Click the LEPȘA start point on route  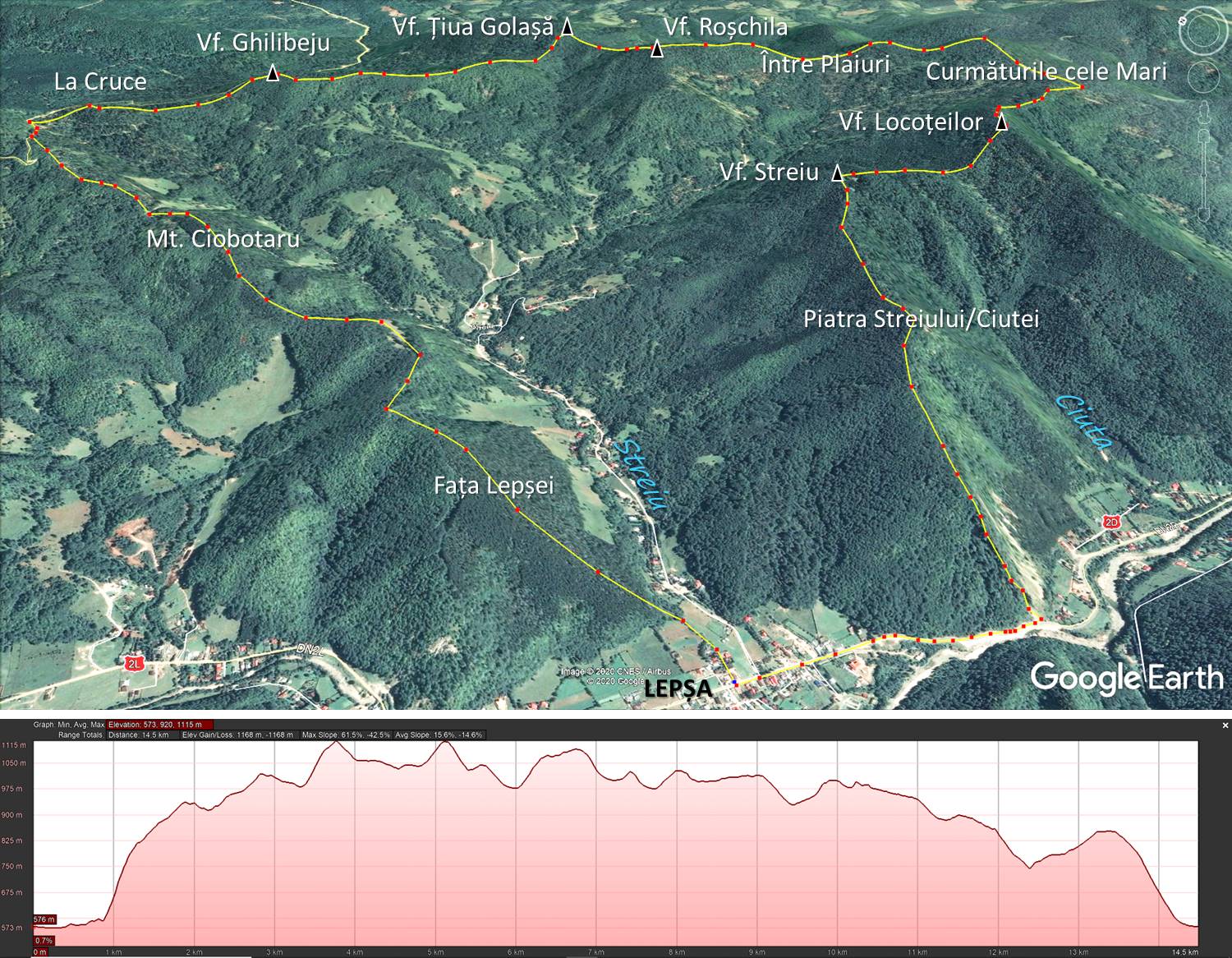735,684
